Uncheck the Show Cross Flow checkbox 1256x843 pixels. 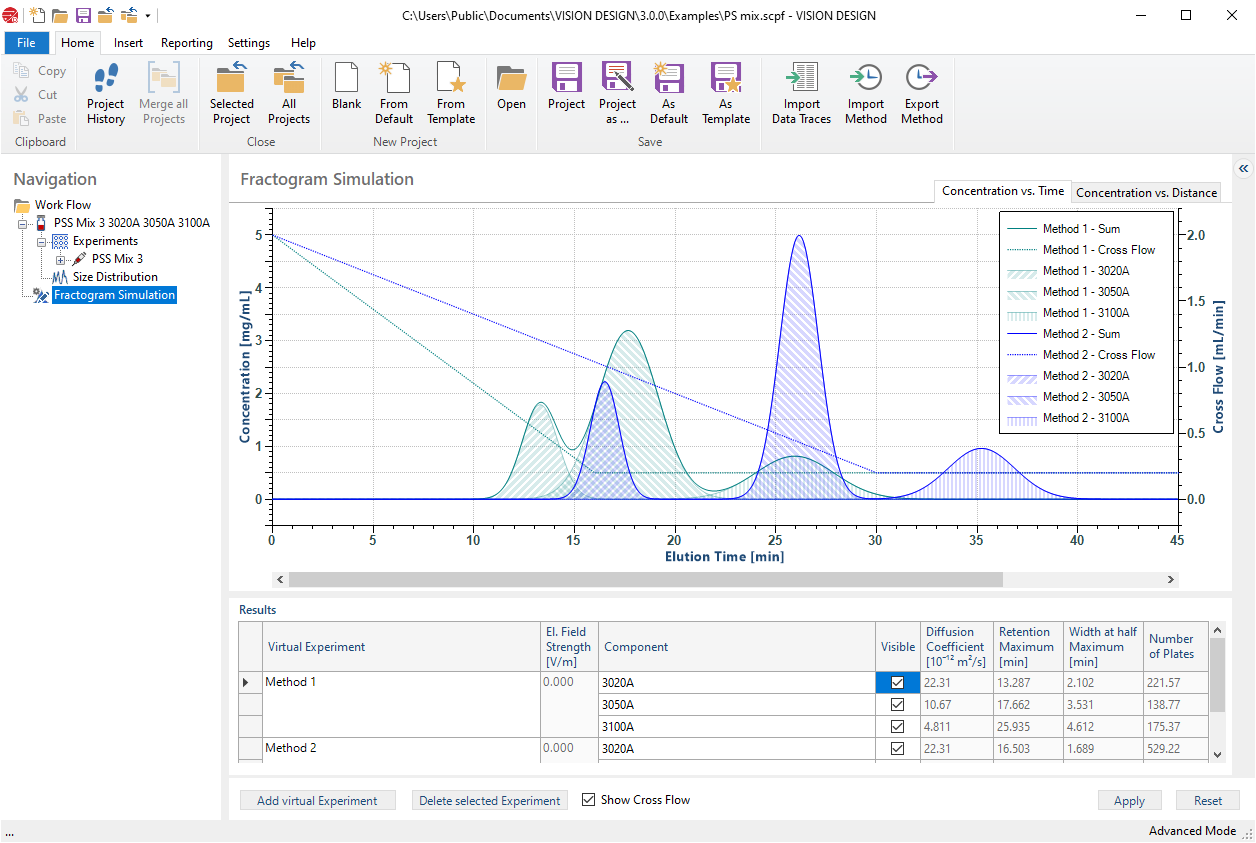[x=589, y=800]
